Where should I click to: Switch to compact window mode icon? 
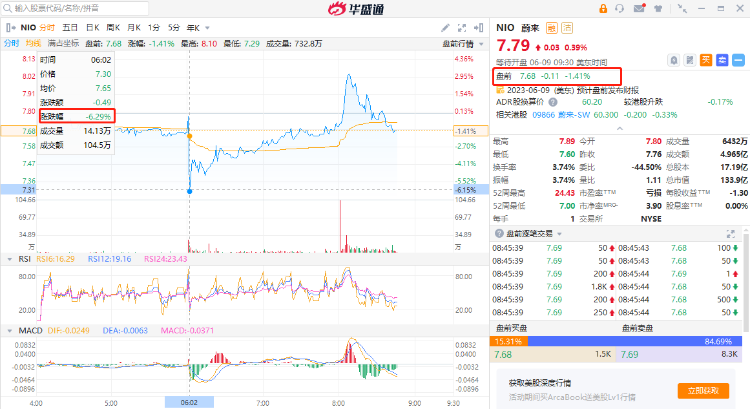[683, 9]
